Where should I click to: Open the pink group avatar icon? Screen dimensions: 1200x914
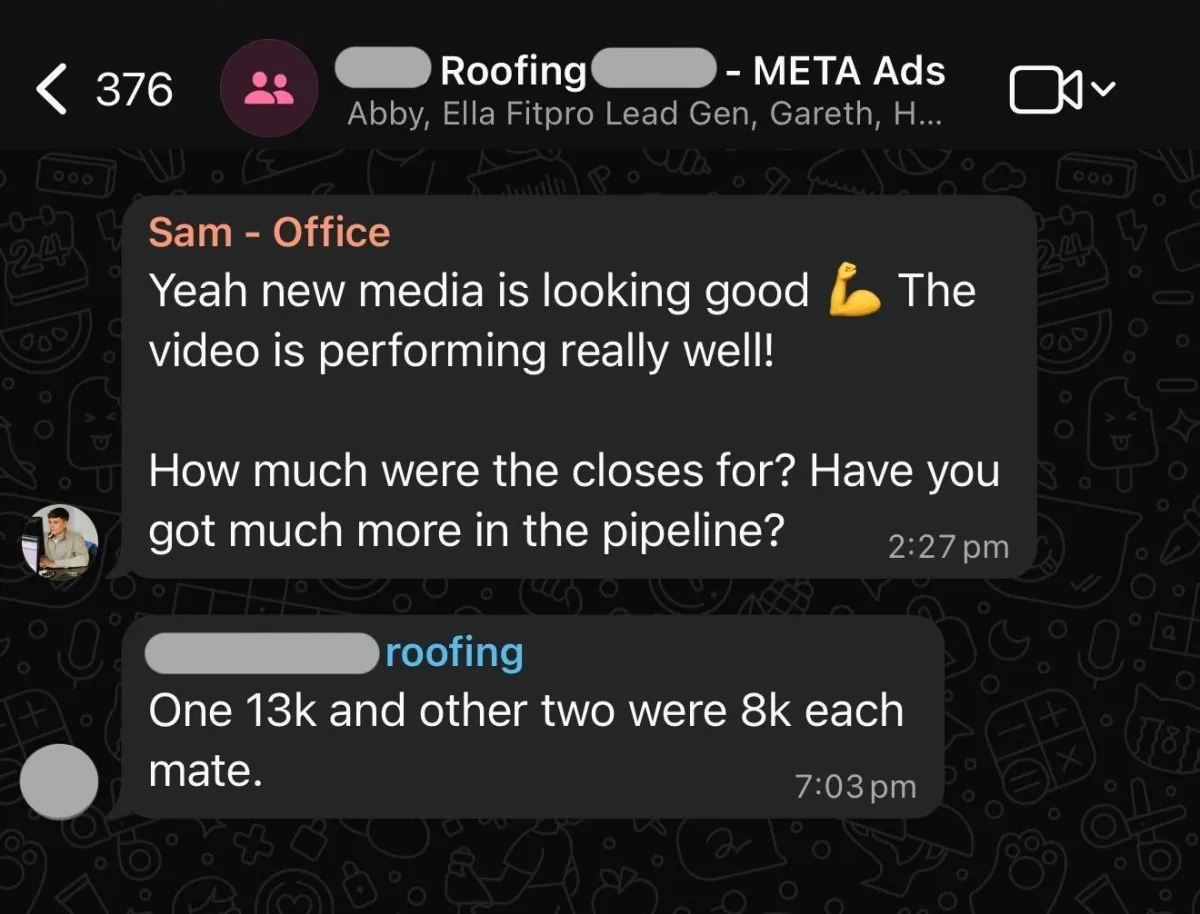point(269,88)
